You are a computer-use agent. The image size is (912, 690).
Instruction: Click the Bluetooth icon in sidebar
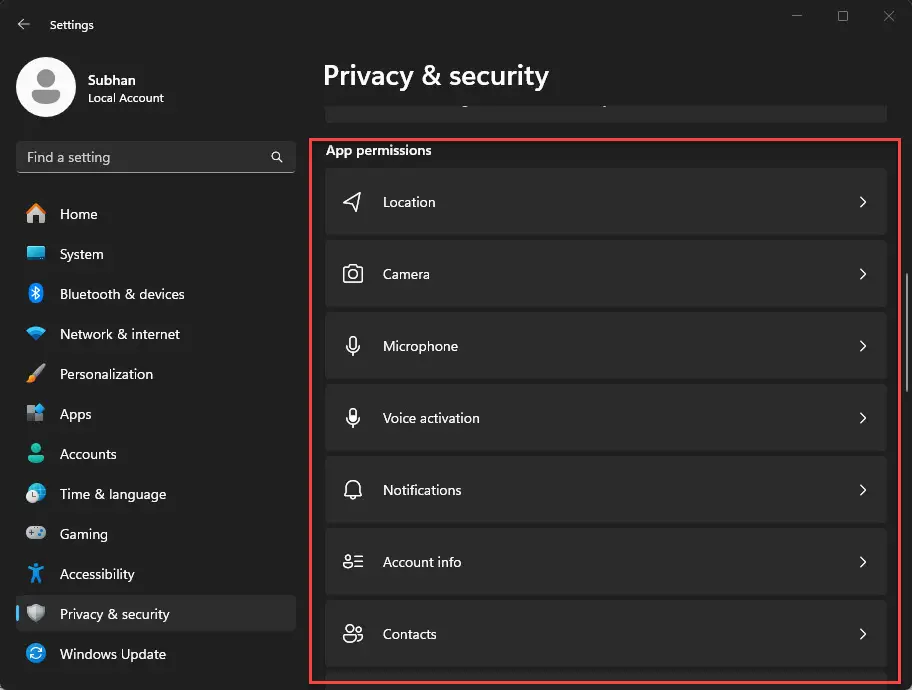[36, 293]
